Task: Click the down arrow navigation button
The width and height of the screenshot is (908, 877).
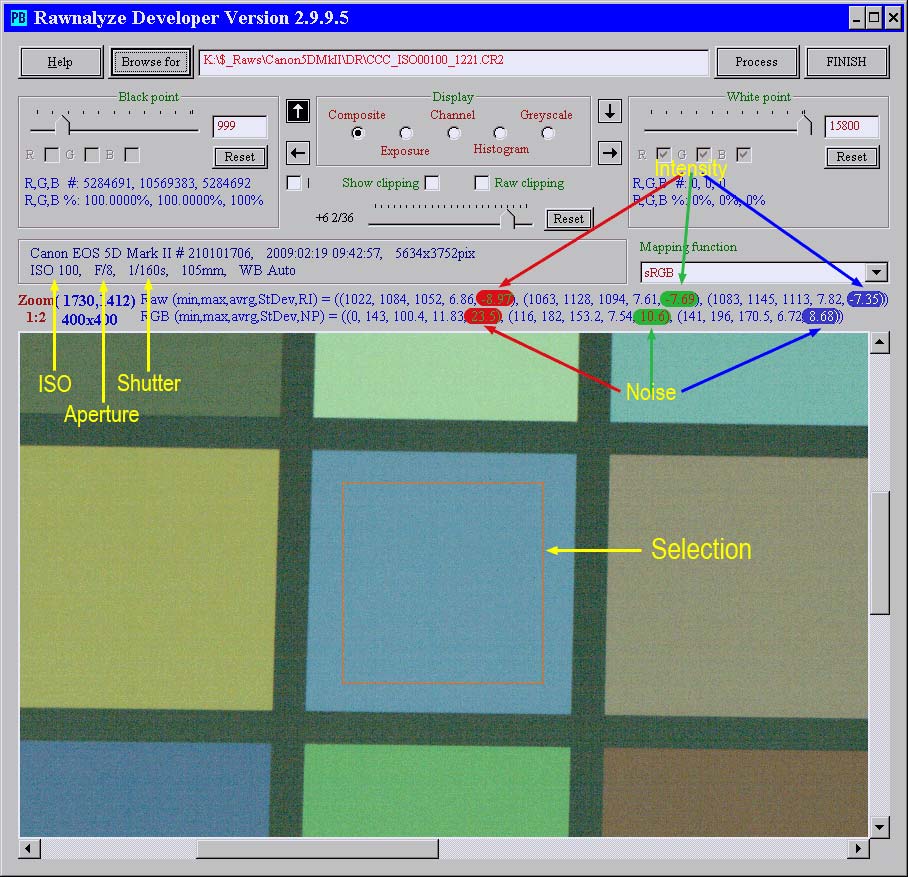Action: (x=609, y=111)
